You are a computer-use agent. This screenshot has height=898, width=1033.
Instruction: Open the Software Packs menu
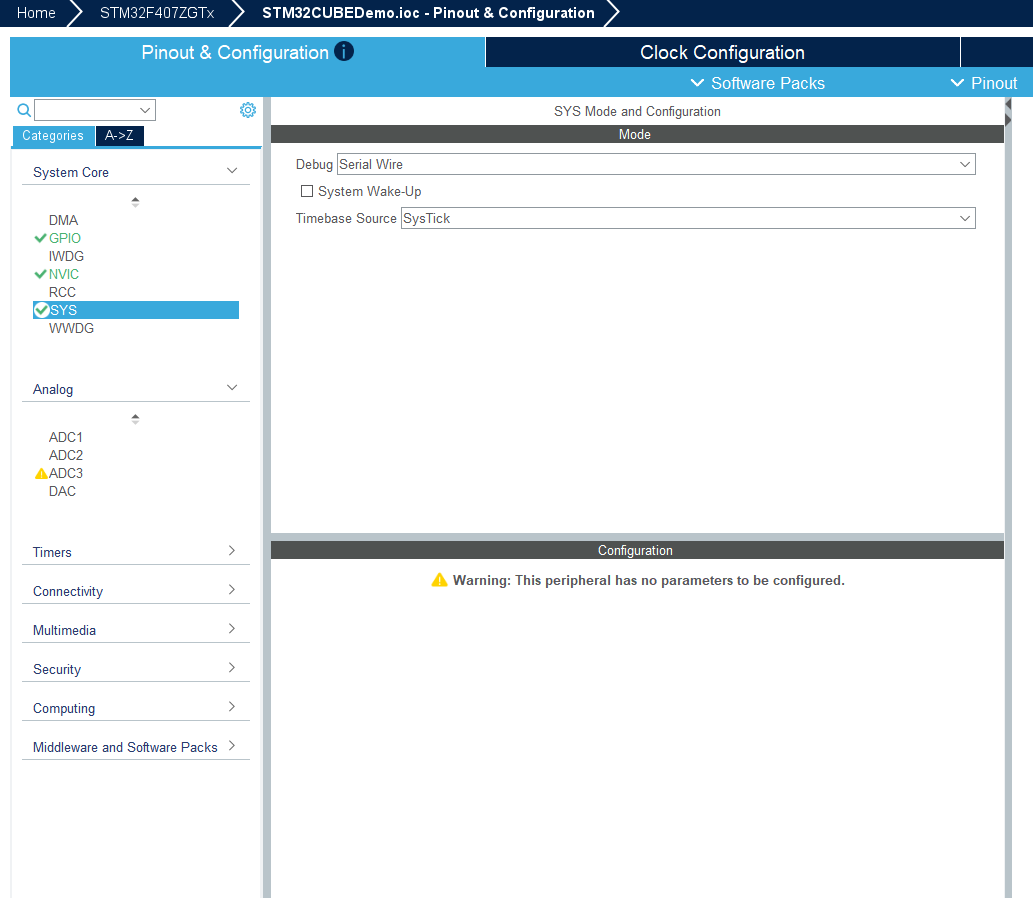pyautogui.click(x=758, y=83)
